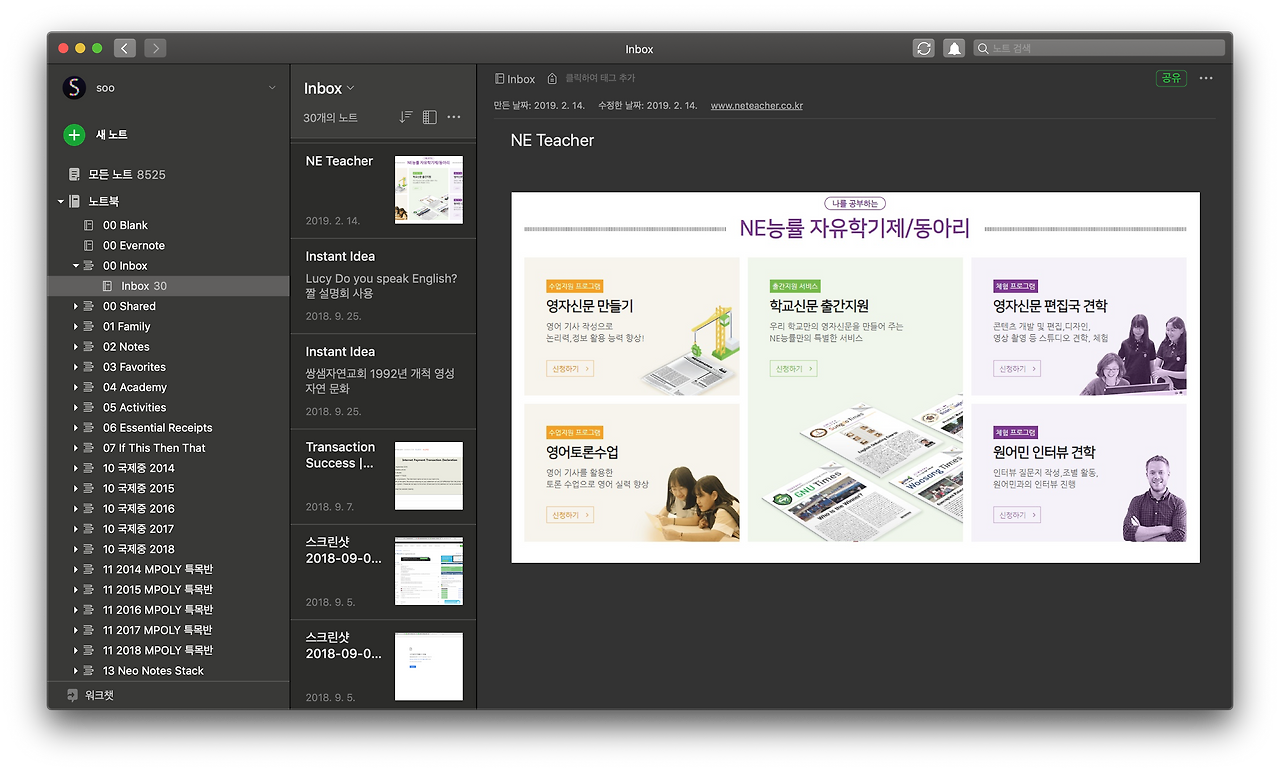Expand the 05 Activities stack
Screen dimensions: 1280x772
(76, 408)
